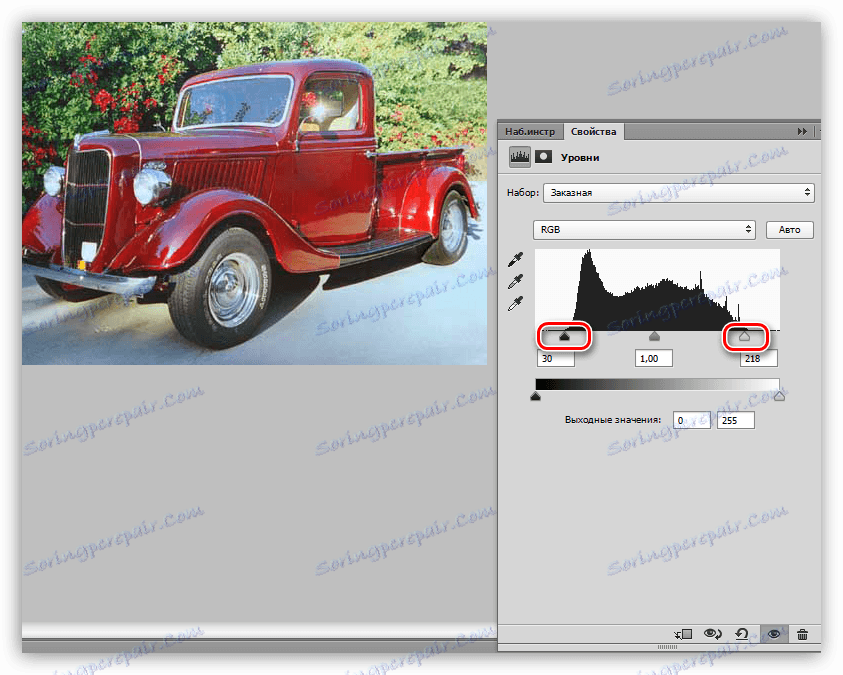Screen dimensions: 843x675
Task: Pick the gray point eyedropper
Action: 515,282
